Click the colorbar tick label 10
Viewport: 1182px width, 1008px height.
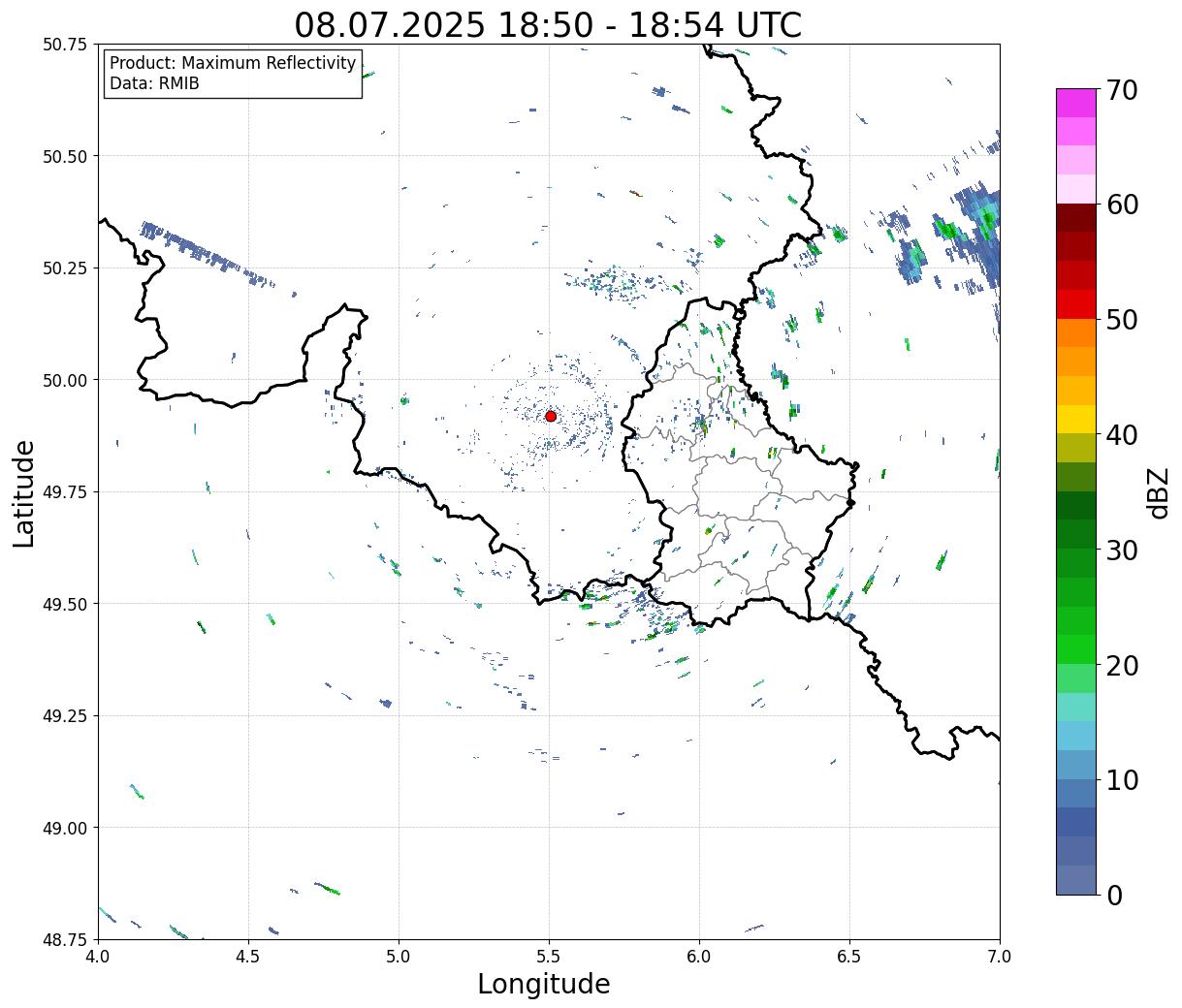tap(1121, 779)
